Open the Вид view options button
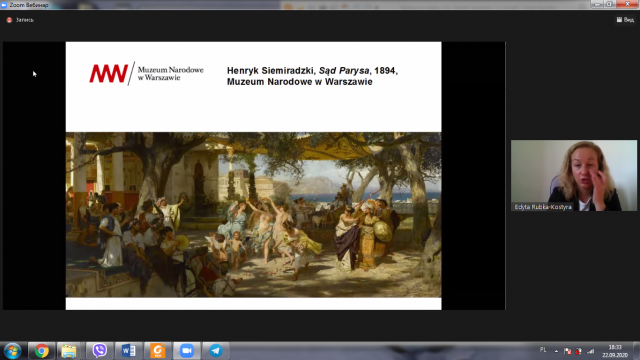This screenshot has width=640, height=360. [x=625, y=20]
